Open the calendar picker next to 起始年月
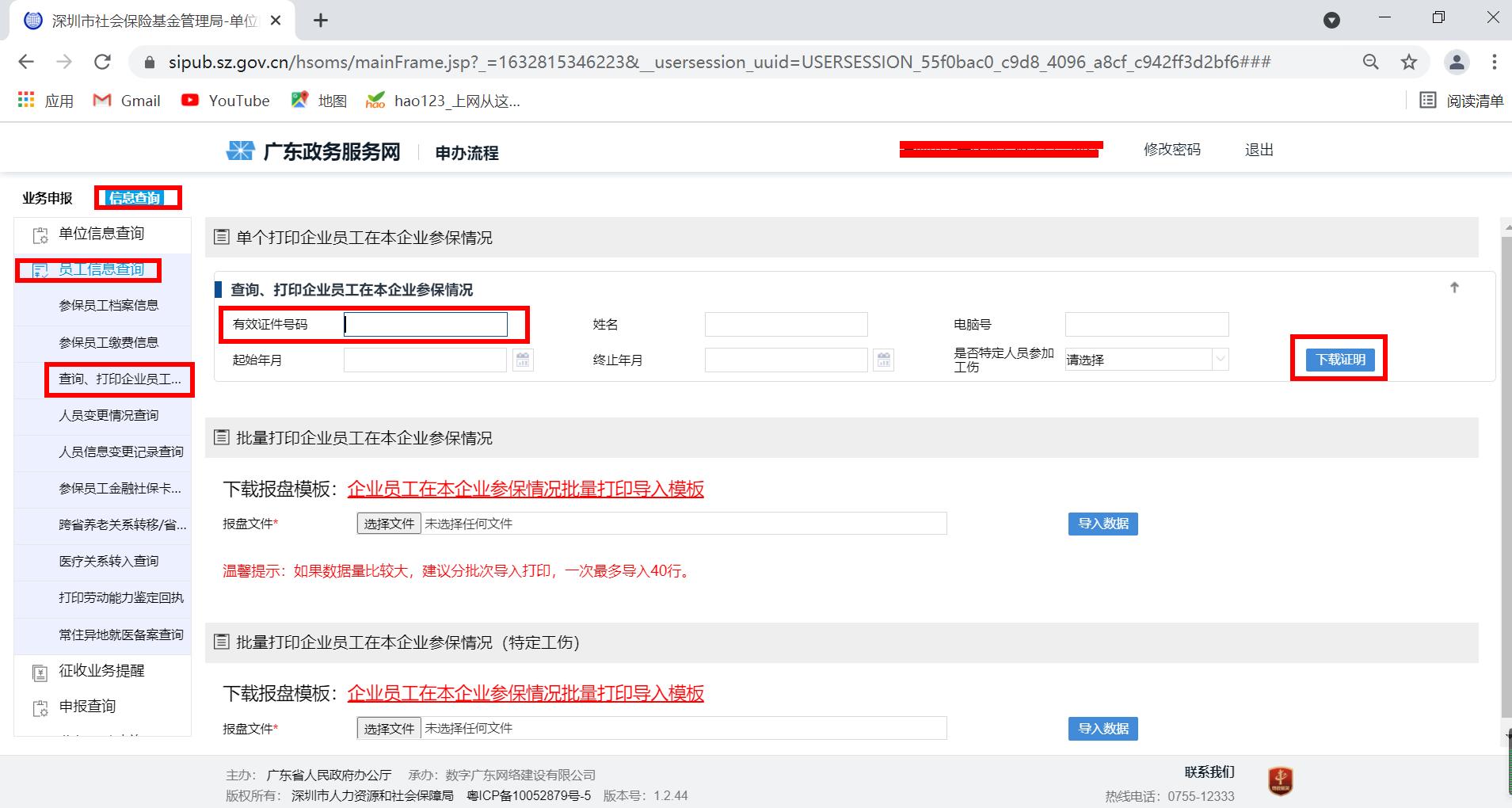The image size is (1512, 808). (522, 359)
